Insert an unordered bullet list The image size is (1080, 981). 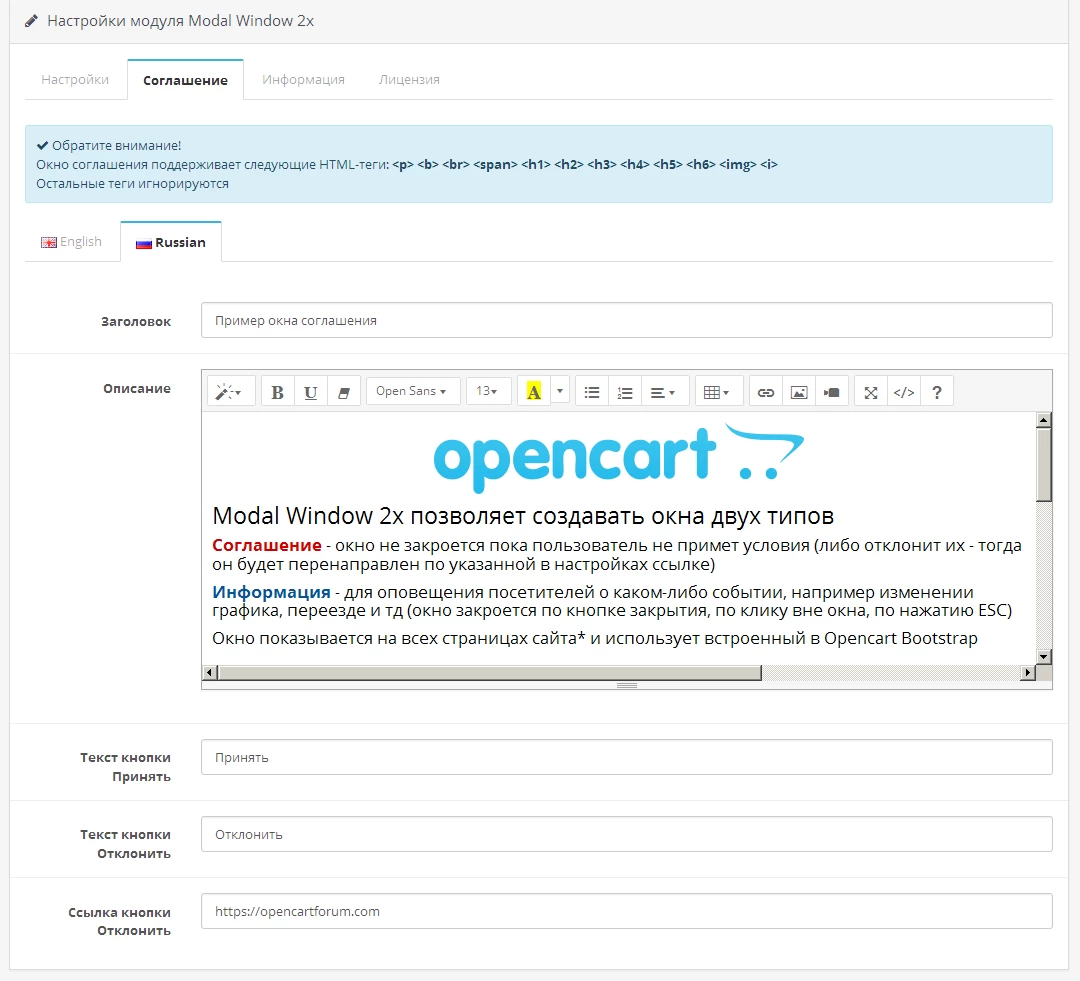point(592,392)
